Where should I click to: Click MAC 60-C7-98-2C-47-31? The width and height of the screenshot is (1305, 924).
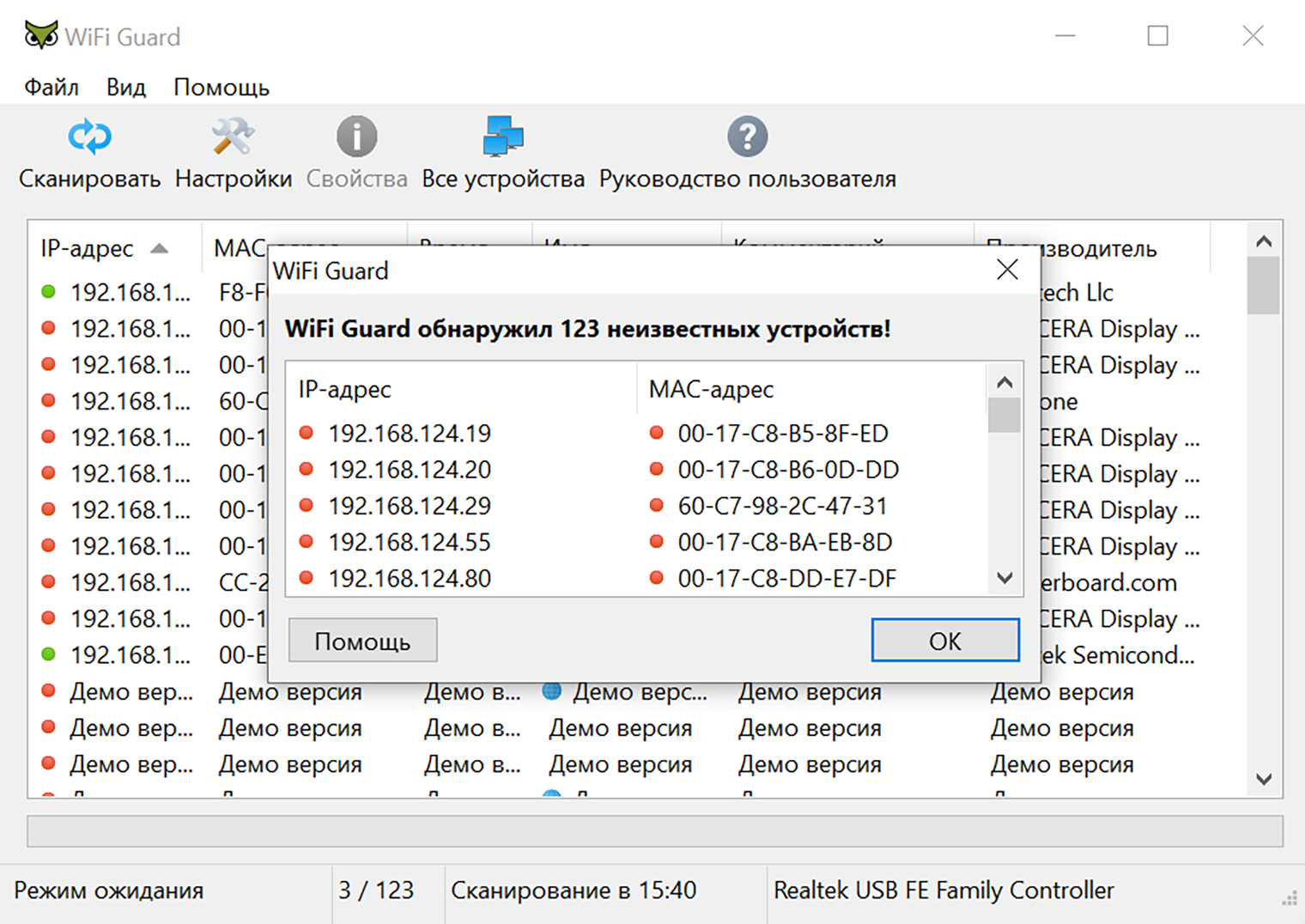(782, 506)
